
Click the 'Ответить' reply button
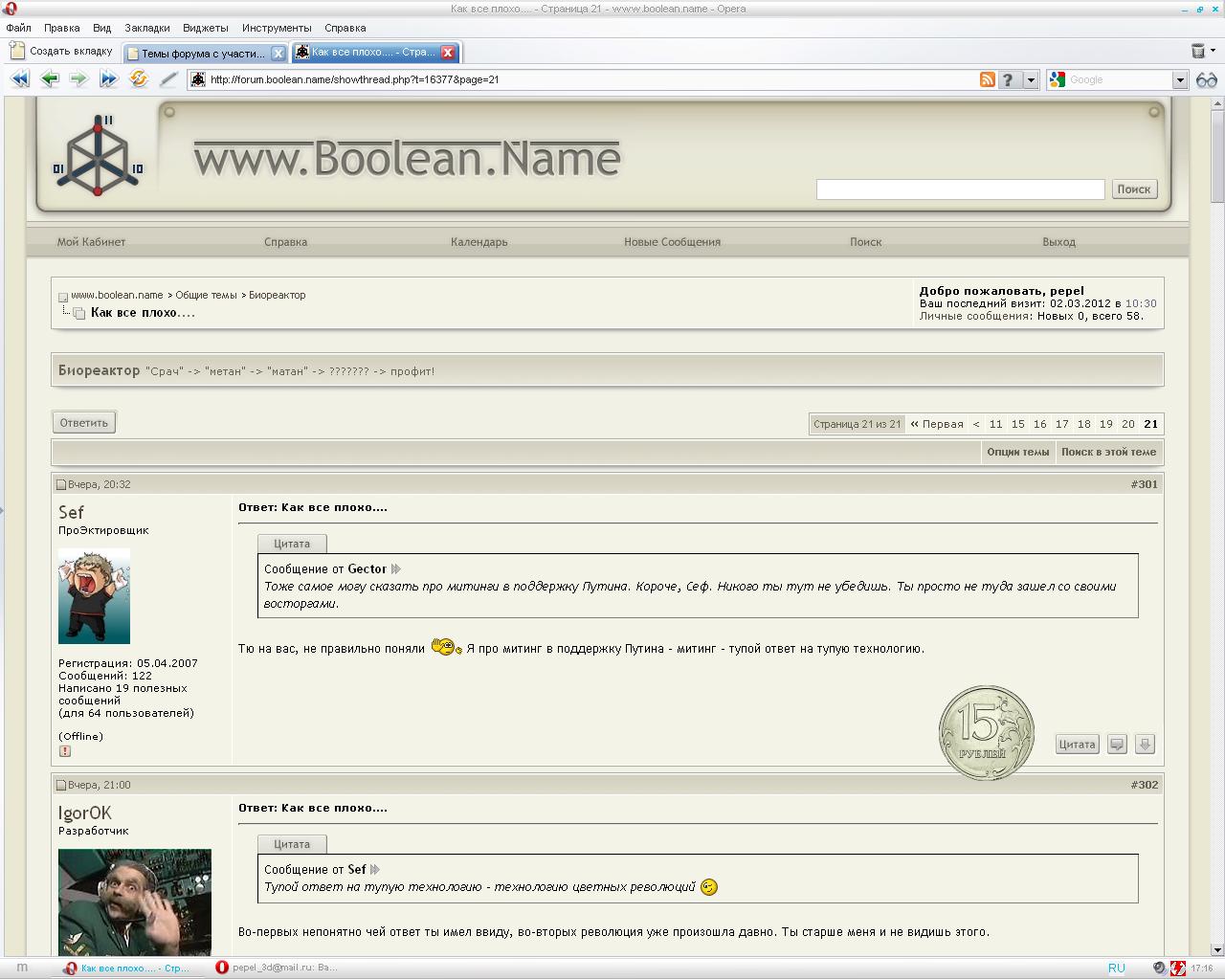point(84,422)
